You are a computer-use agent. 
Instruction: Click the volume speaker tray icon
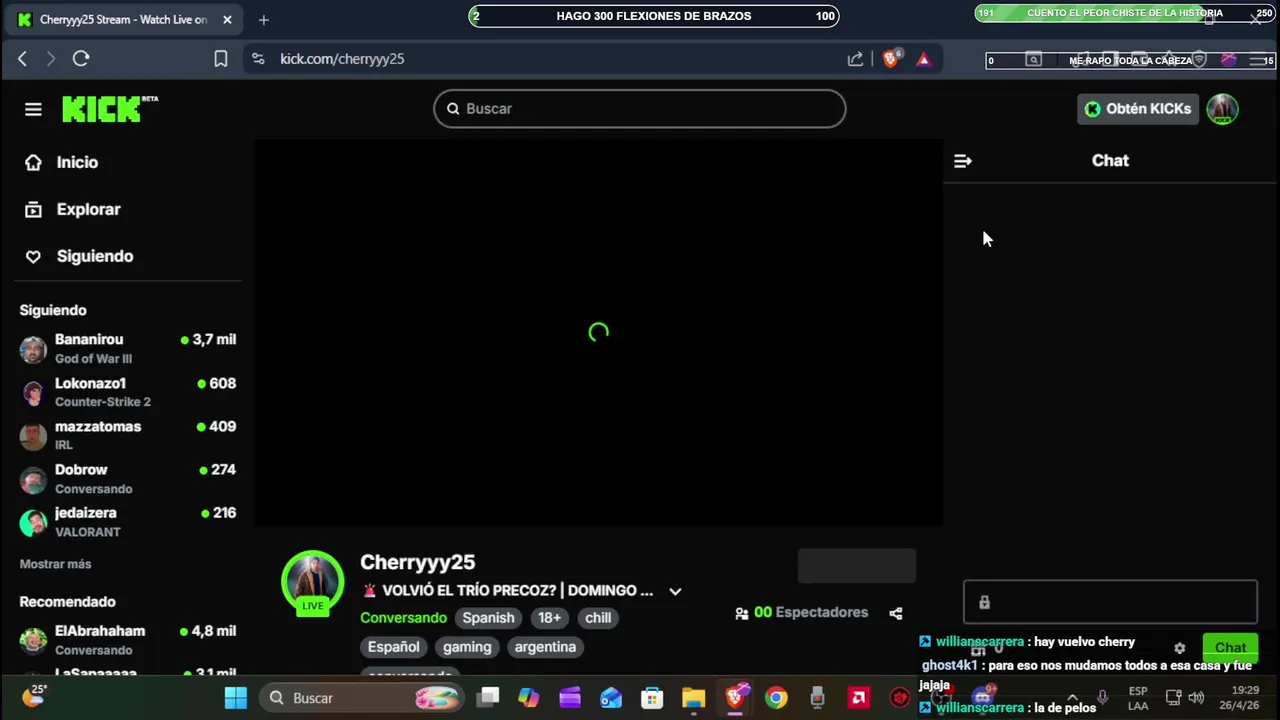click(x=1196, y=698)
